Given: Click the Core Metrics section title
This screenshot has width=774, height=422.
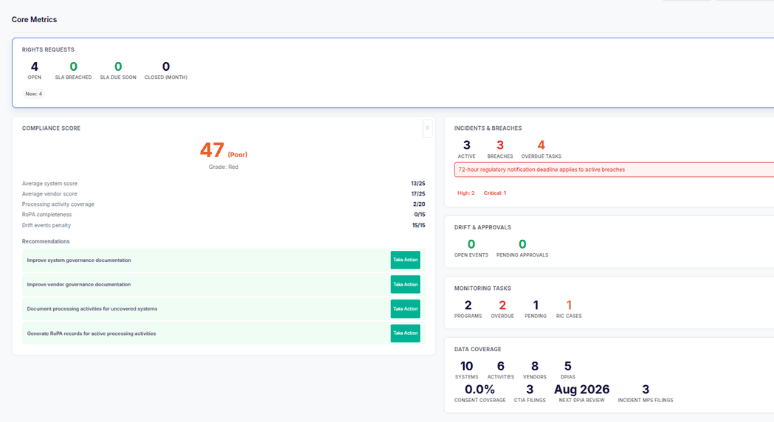Looking at the screenshot, I should click(34, 20).
